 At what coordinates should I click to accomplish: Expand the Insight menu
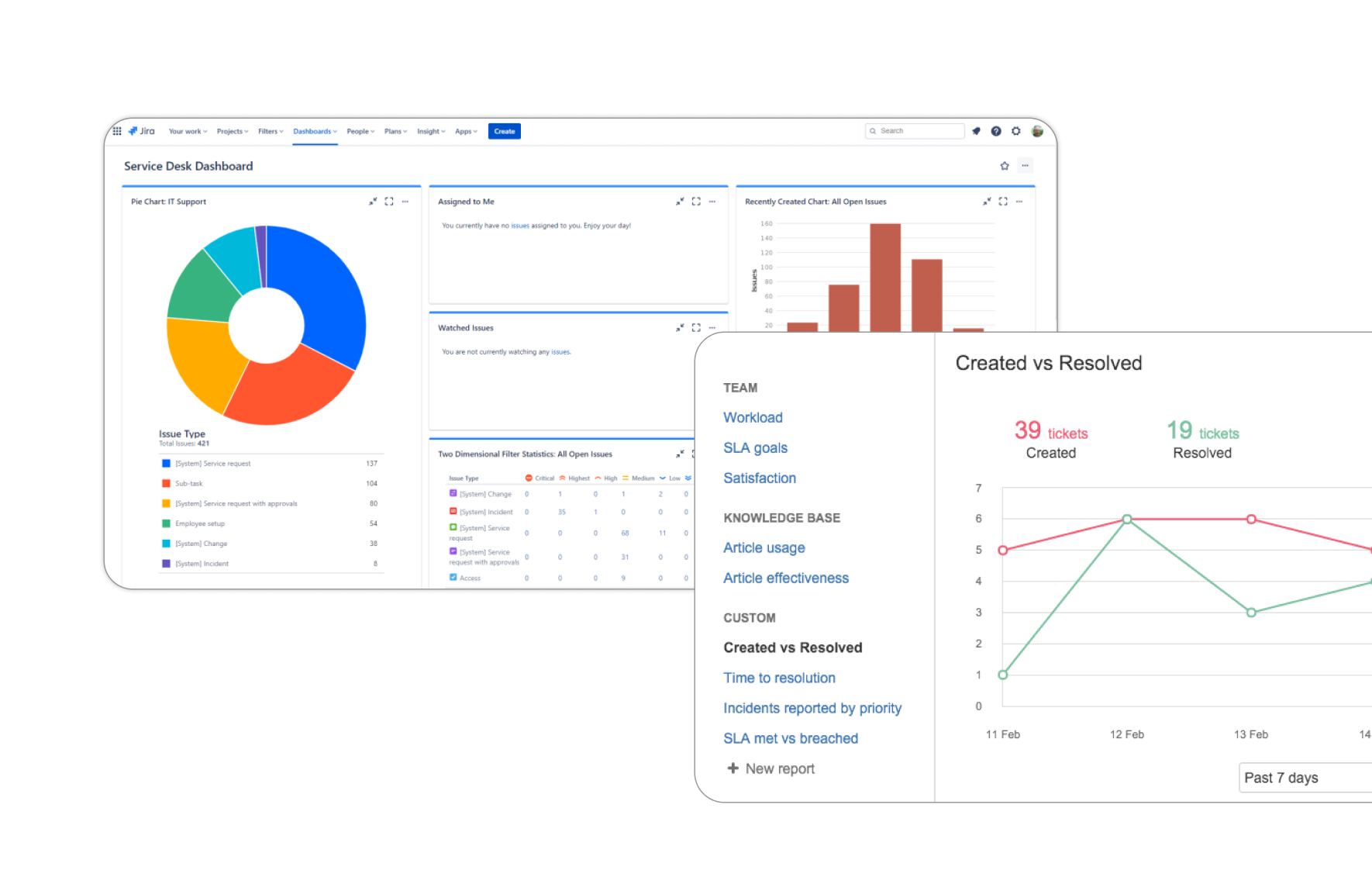tap(431, 132)
